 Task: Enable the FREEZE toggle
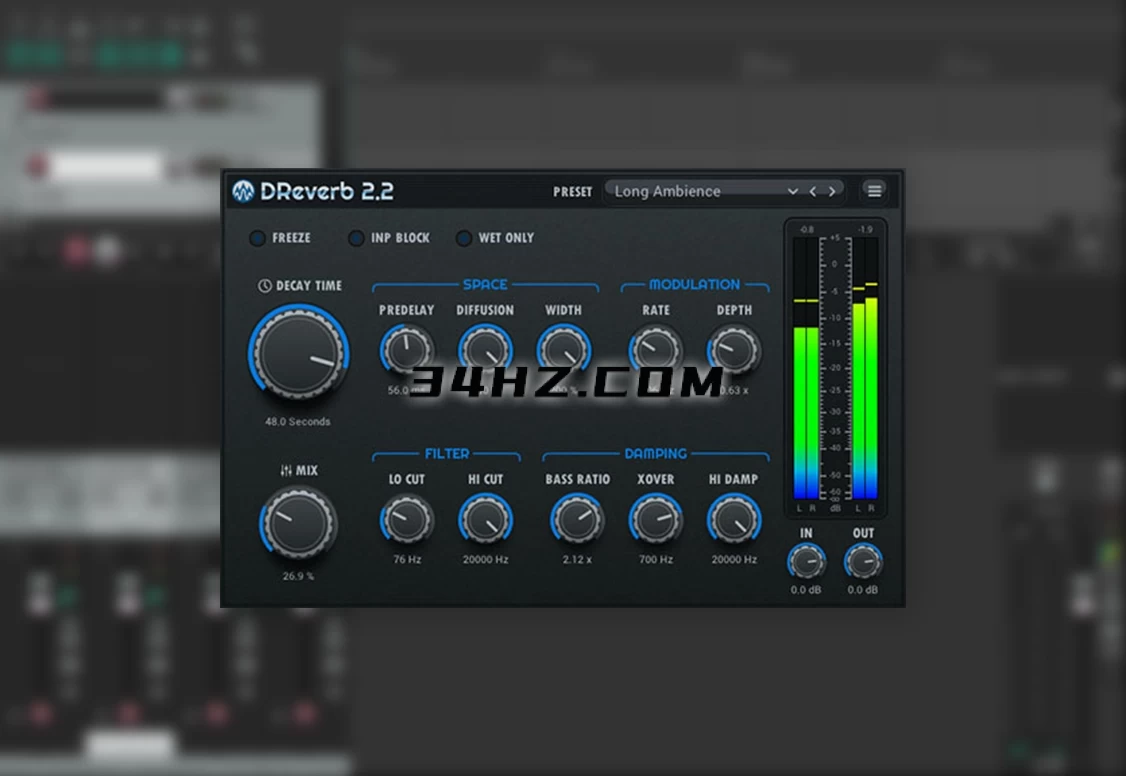259,238
